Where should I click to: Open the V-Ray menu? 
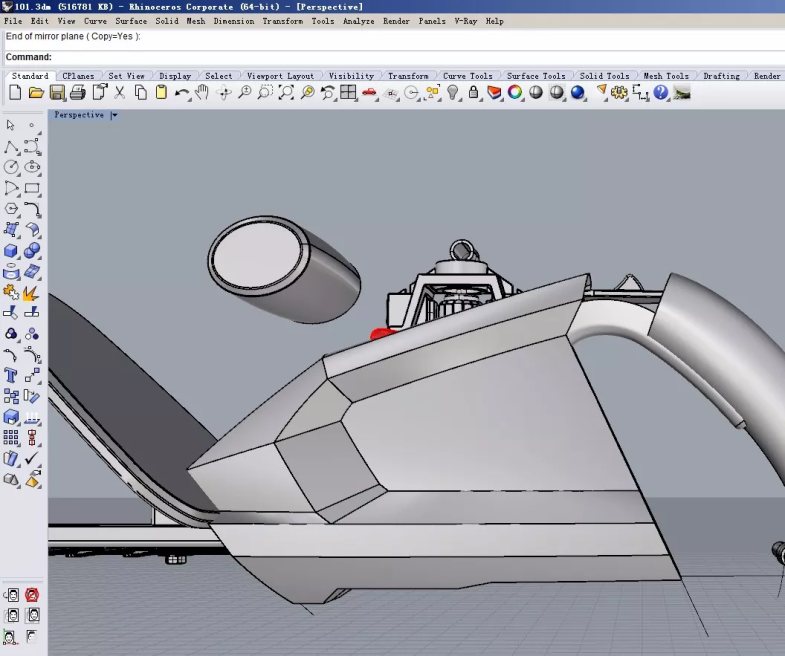tap(465, 21)
